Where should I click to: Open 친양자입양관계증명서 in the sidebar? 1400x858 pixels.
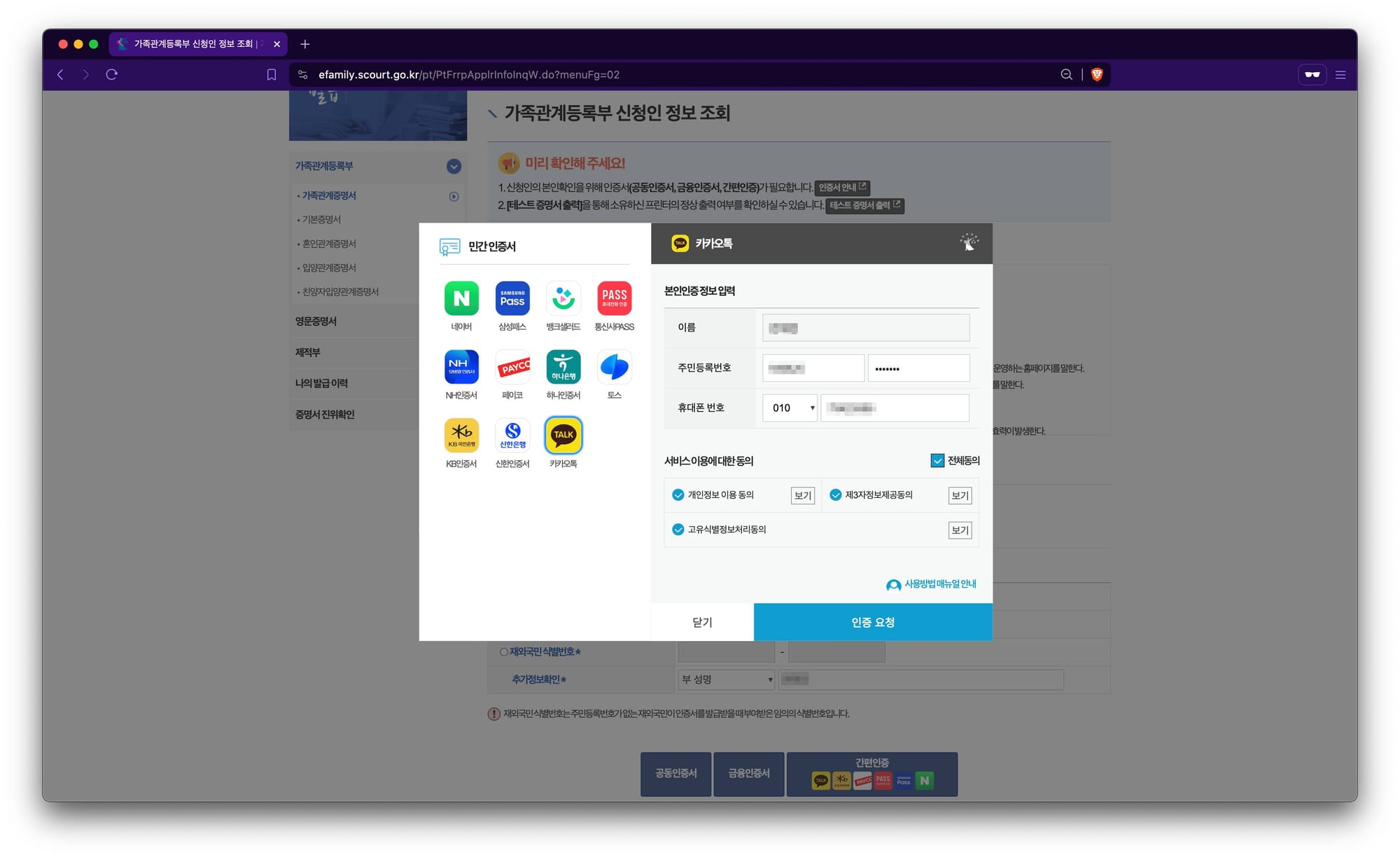(x=339, y=292)
